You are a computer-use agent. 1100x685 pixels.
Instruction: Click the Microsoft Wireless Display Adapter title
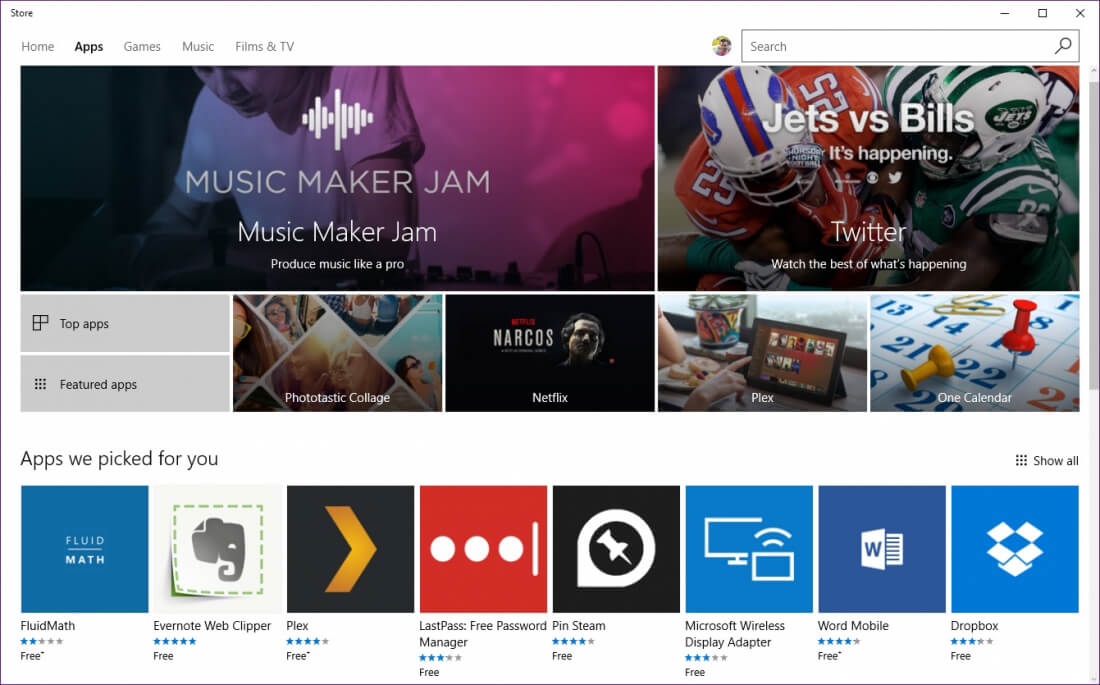click(x=735, y=634)
